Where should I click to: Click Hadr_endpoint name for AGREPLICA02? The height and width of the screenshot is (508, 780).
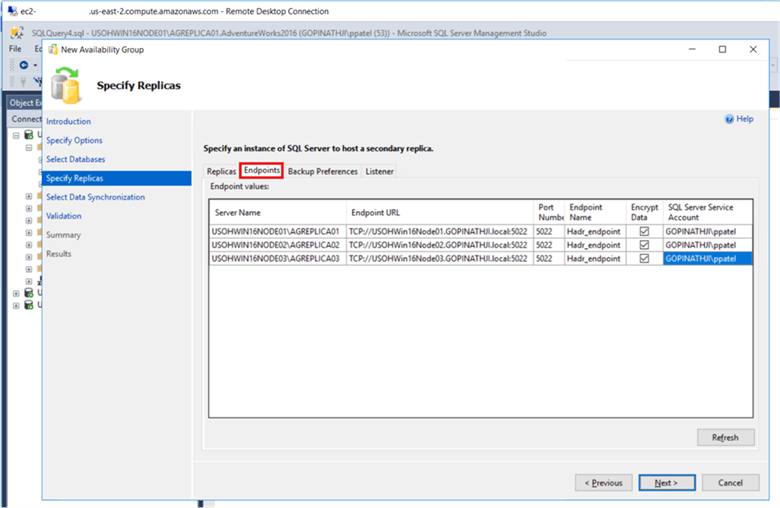[595, 245]
